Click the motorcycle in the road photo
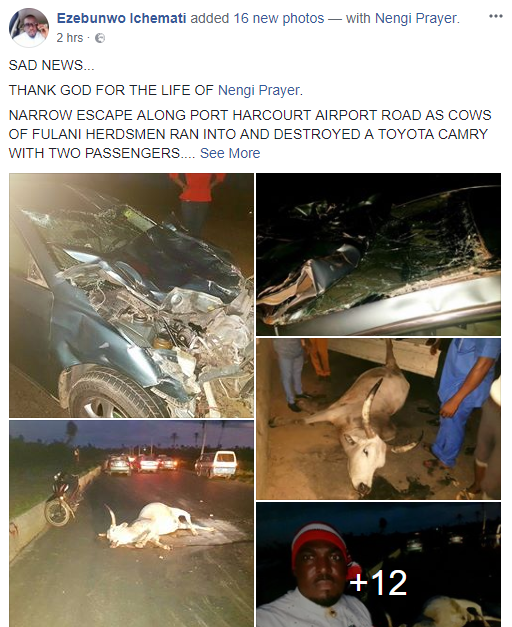This screenshot has height=627, width=512. tap(63, 499)
